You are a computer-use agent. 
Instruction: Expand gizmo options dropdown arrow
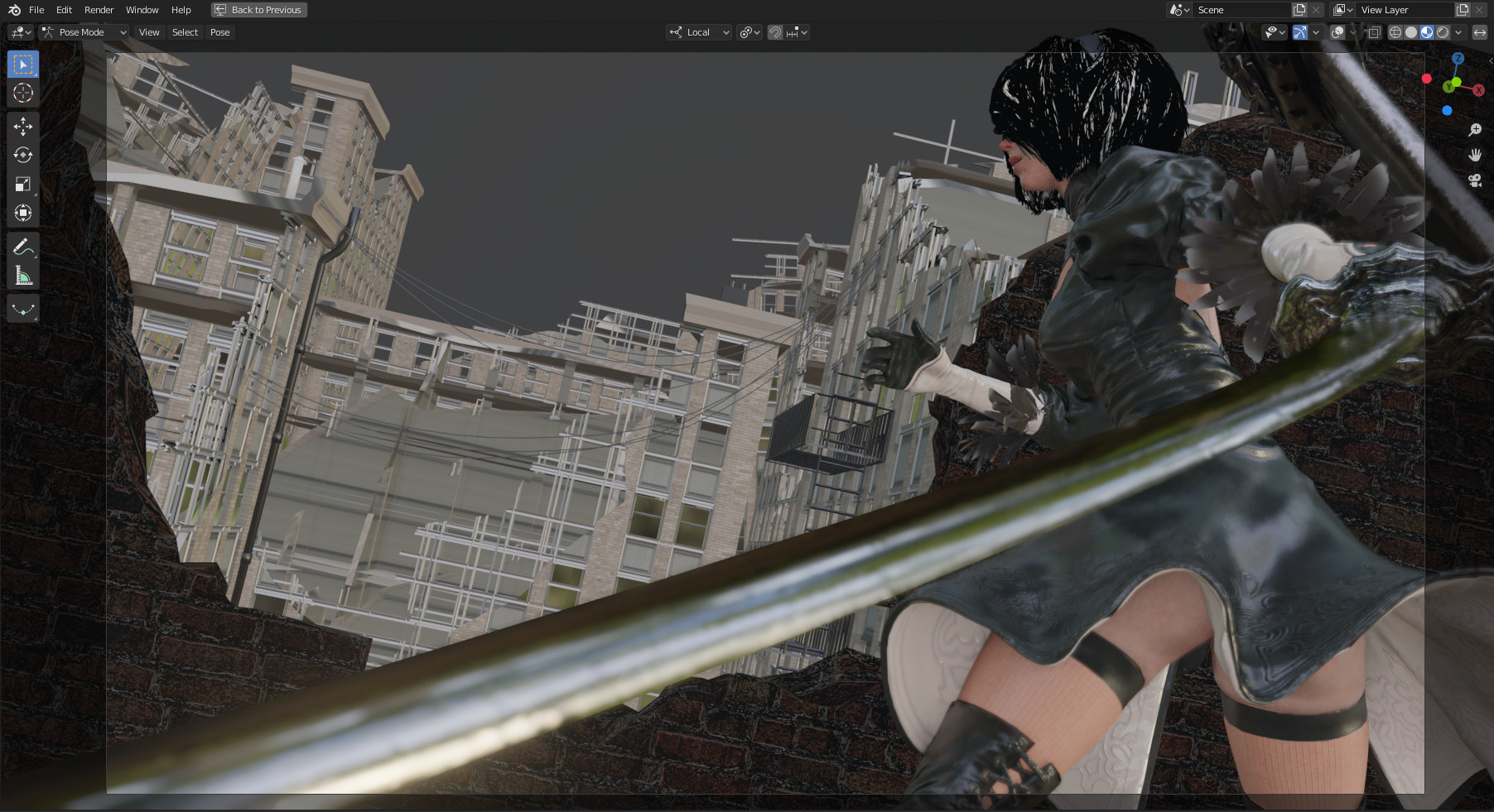[1316, 32]
